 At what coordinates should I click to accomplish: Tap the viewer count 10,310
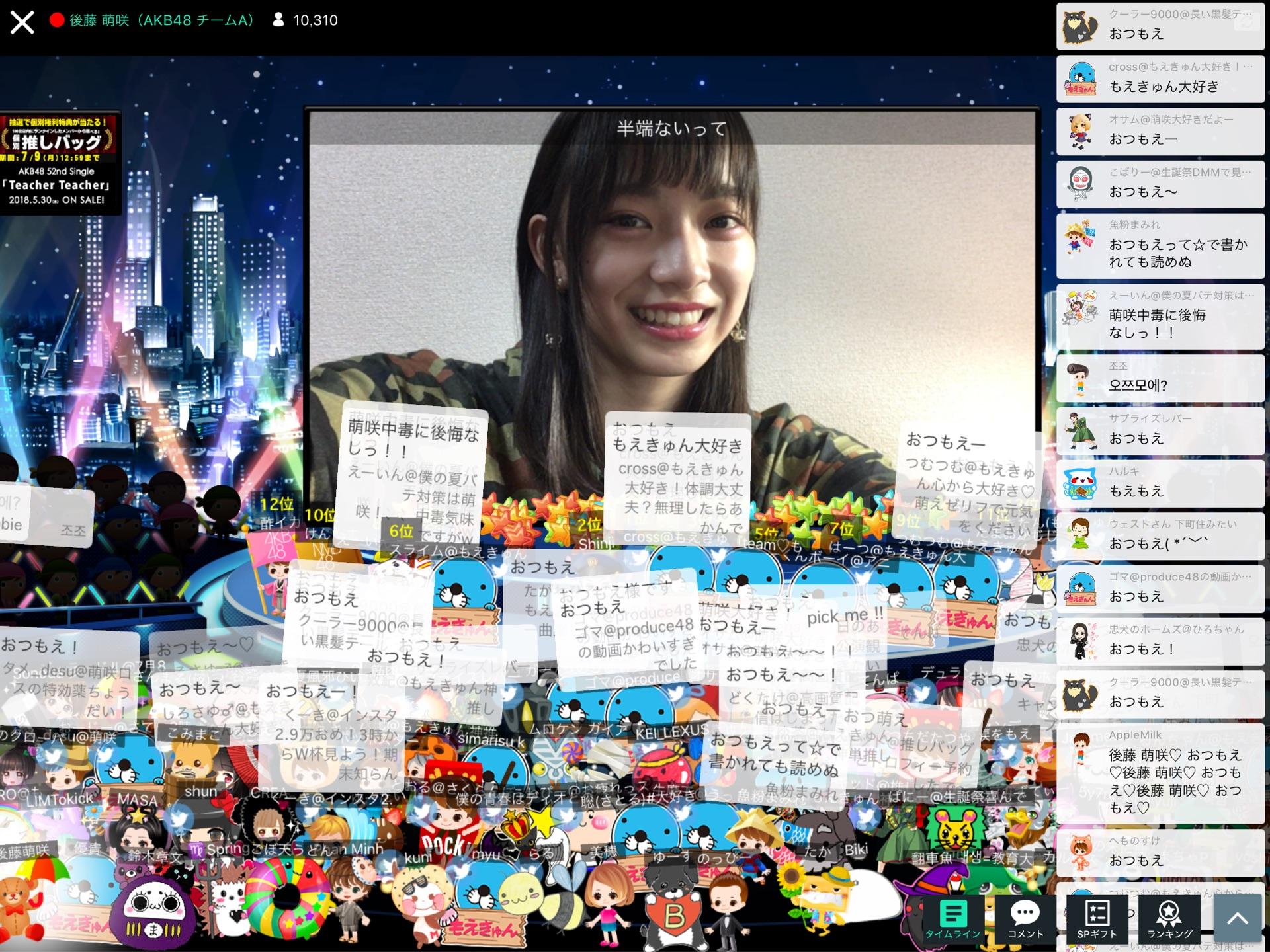316,20
